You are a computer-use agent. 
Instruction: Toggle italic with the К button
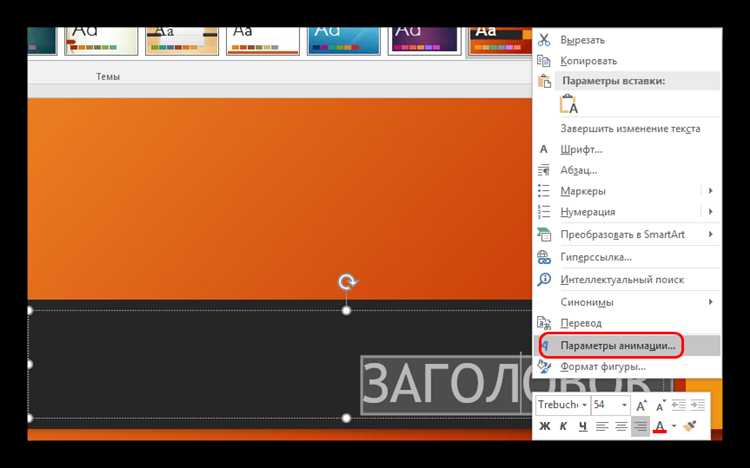tap(563, 426)
